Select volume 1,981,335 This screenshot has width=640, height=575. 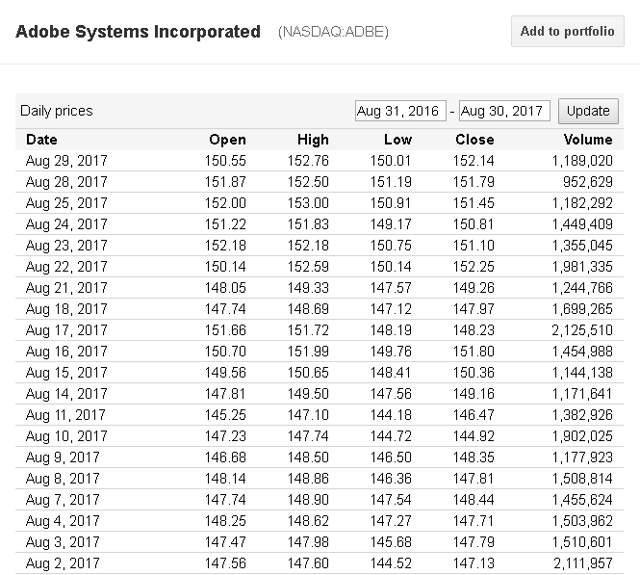tap(582, 267)
